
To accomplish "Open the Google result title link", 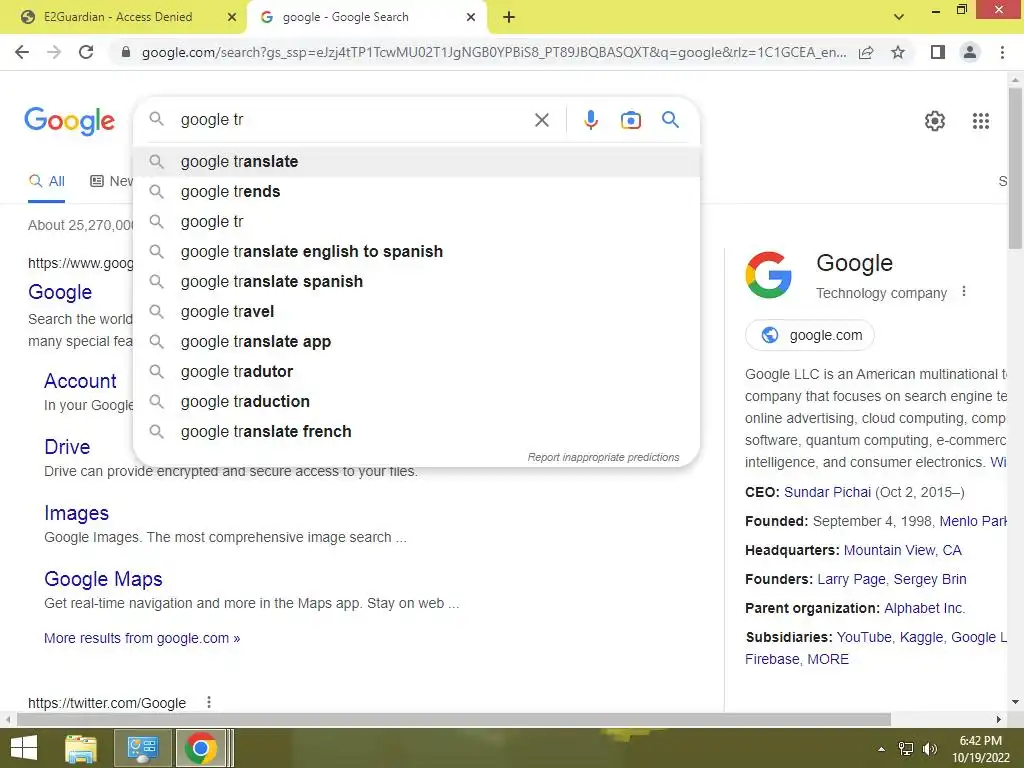I will tap(60, 292).
